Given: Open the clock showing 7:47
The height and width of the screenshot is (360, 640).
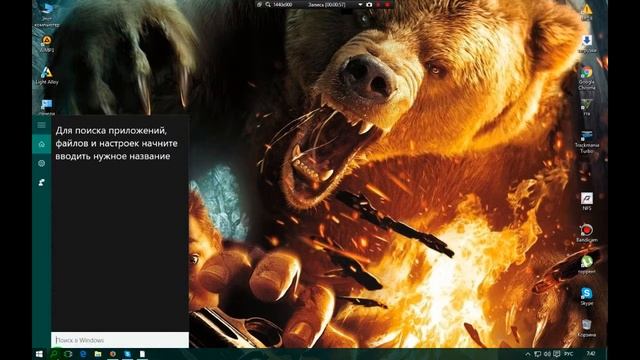Looking at the screenshot, I should 590,354.
